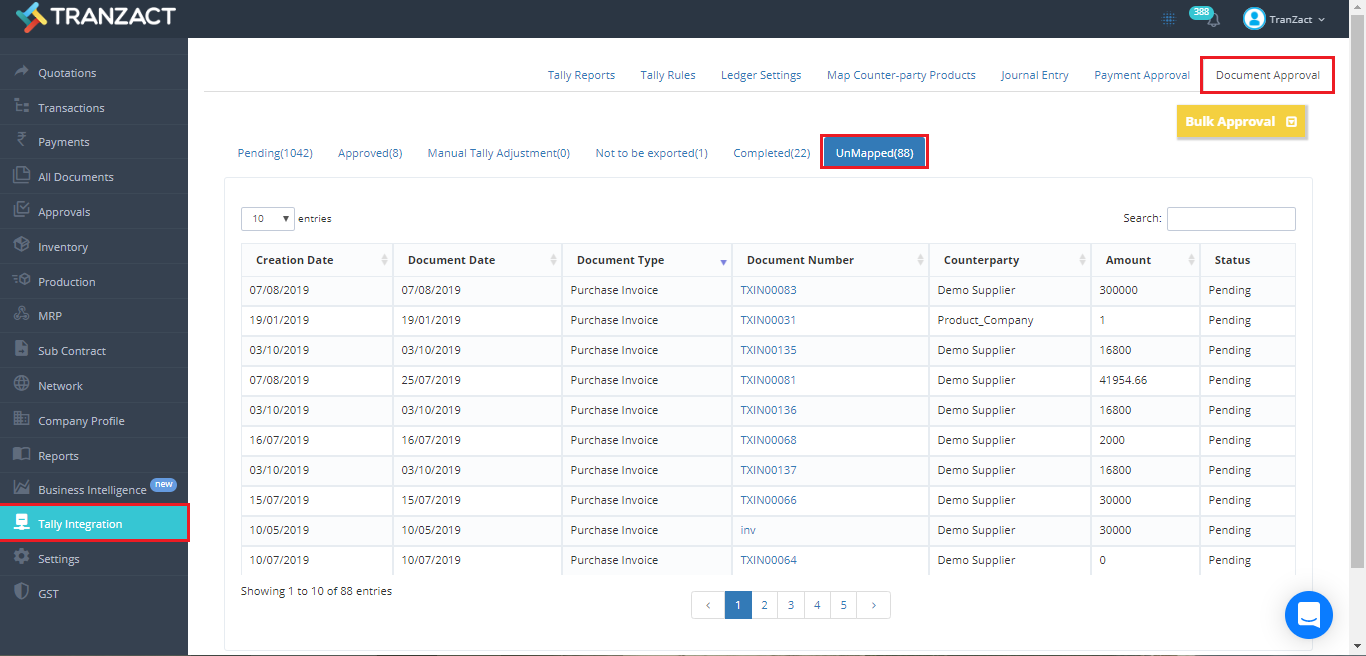Image resolution: width=1366 pixels, height=656 pixels.
Task: Click the MRP icon in sidebar
Action: pyautogui.click(x=21, y=315)
